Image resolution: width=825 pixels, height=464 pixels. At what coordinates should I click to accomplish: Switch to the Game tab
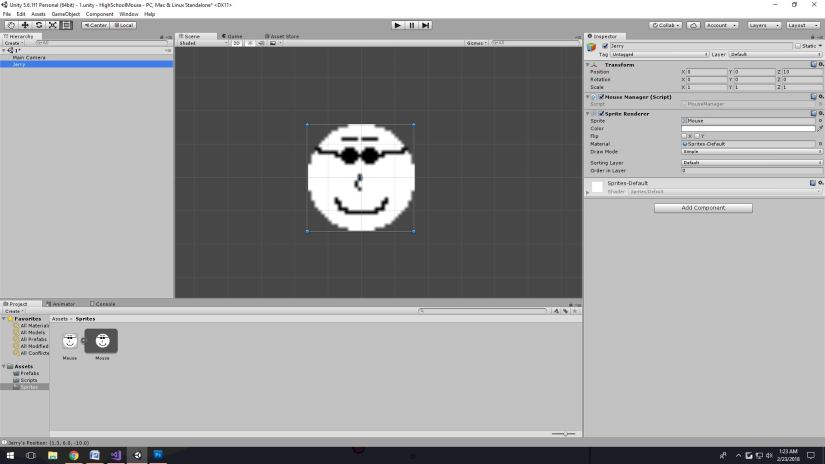click(x=233, y=36)
